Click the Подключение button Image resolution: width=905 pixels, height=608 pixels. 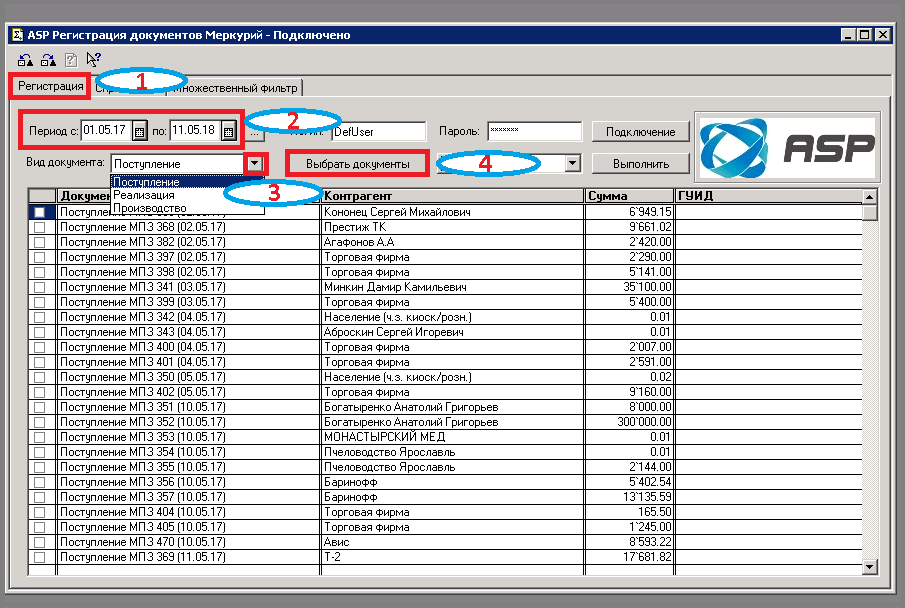coord(640,132)
